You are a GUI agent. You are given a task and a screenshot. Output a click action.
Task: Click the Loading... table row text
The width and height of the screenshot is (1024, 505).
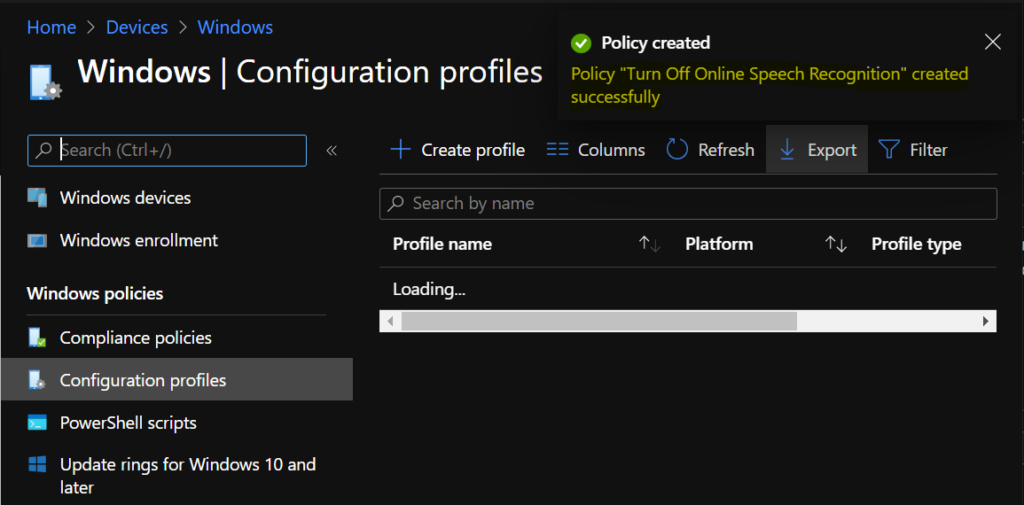pyautogui.click(x=429, y=289)
